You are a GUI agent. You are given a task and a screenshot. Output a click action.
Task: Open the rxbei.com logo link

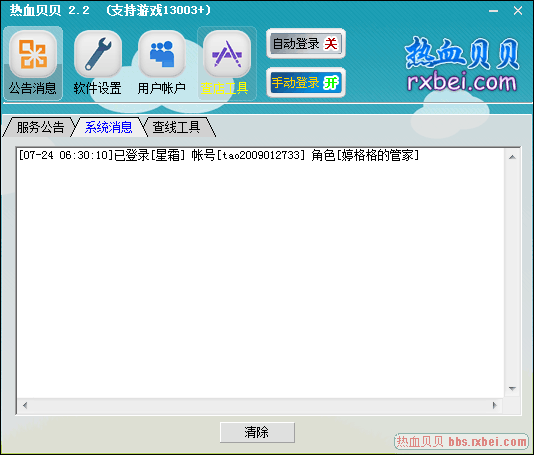click(462, 64)
